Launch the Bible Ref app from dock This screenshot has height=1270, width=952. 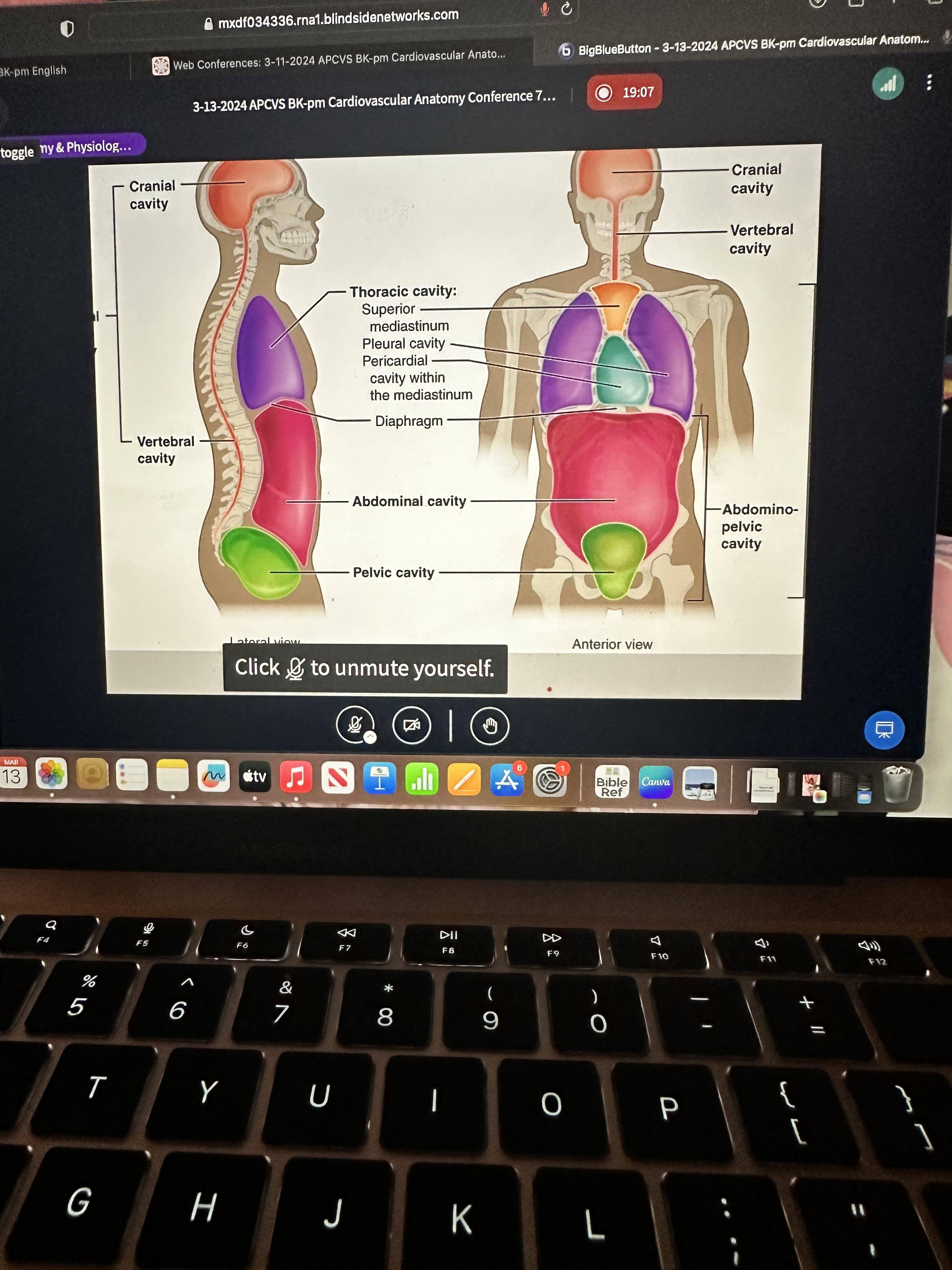click(x=612, y=782)
